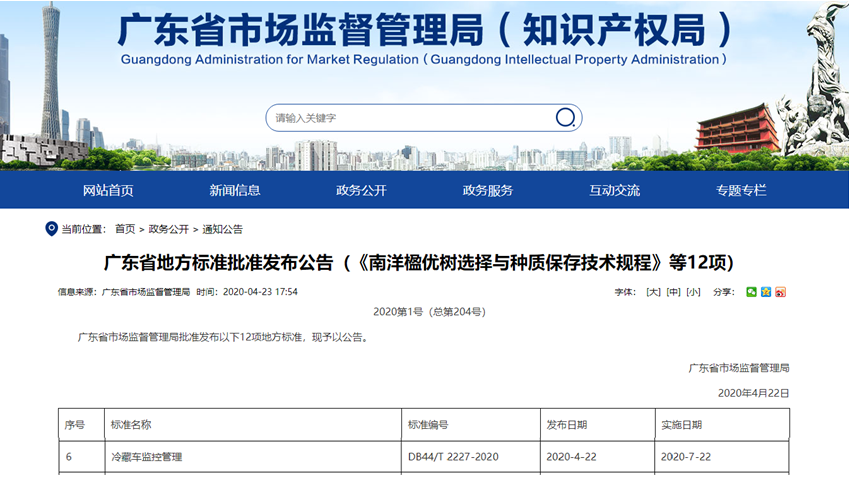The width and height of the screenshot is (849, 491).
Task: Set font size to small [小]
Action: point(693,292)
